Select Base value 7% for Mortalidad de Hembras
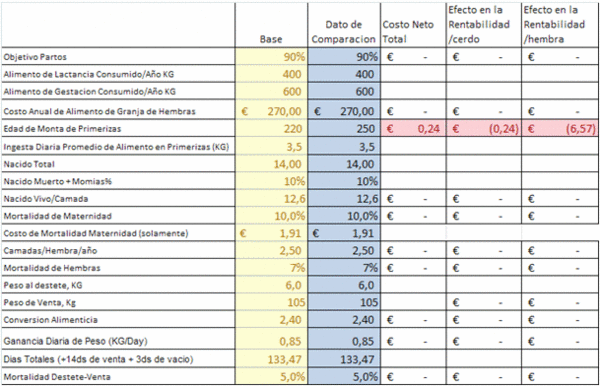The width and height of the screenshot is (600, 386). (297, 268)
